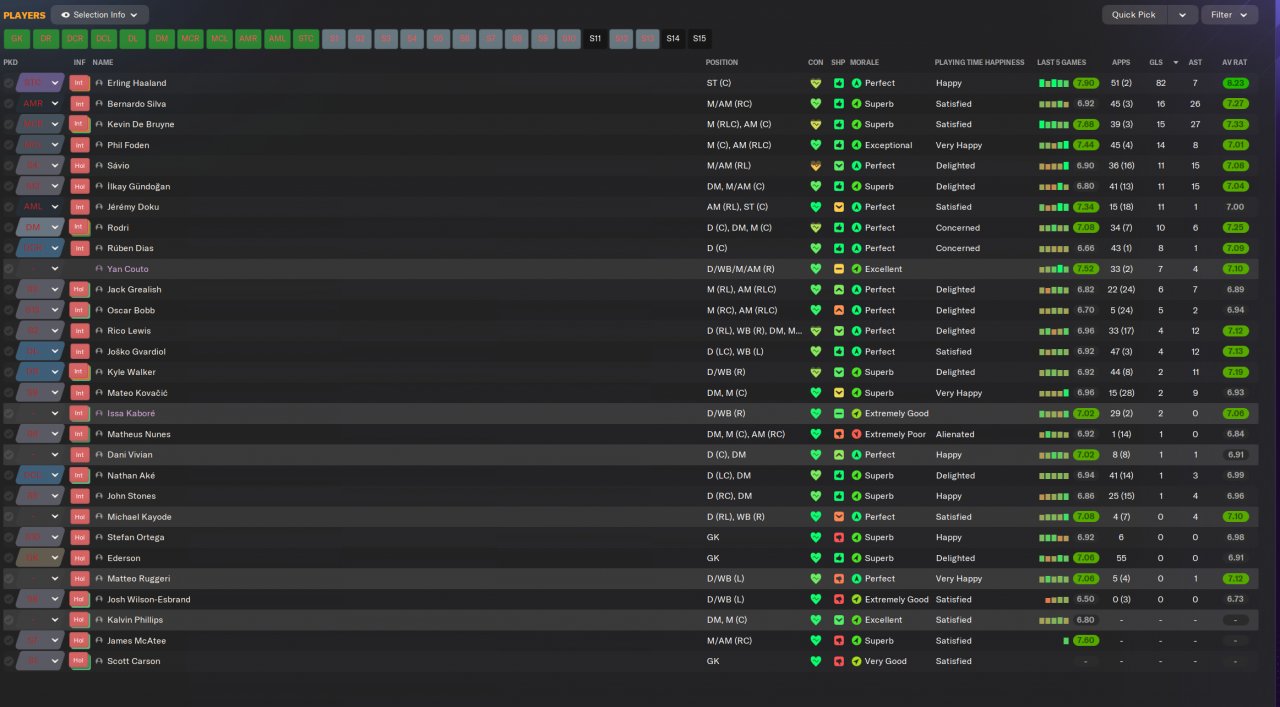Toggle the picked checkbox for Nathan Aké

[x=9, y=475]
